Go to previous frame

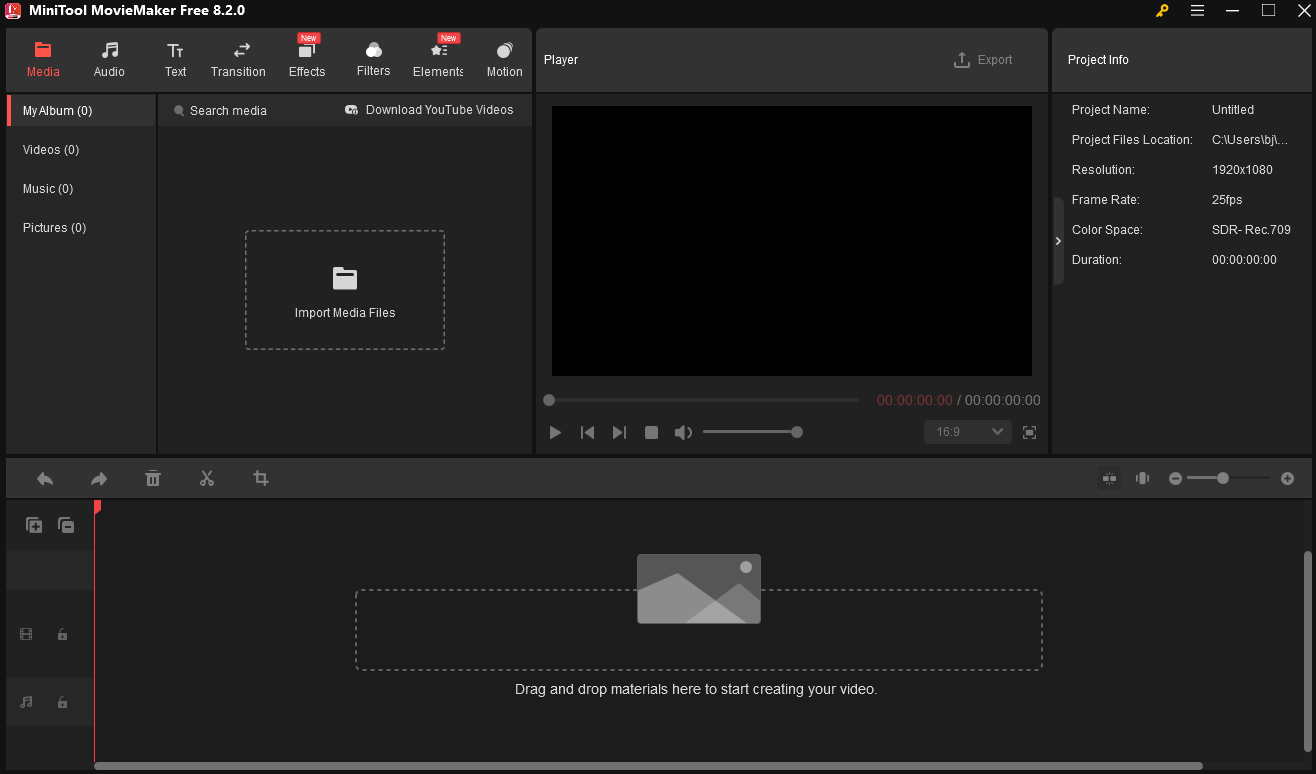(587, 432)
